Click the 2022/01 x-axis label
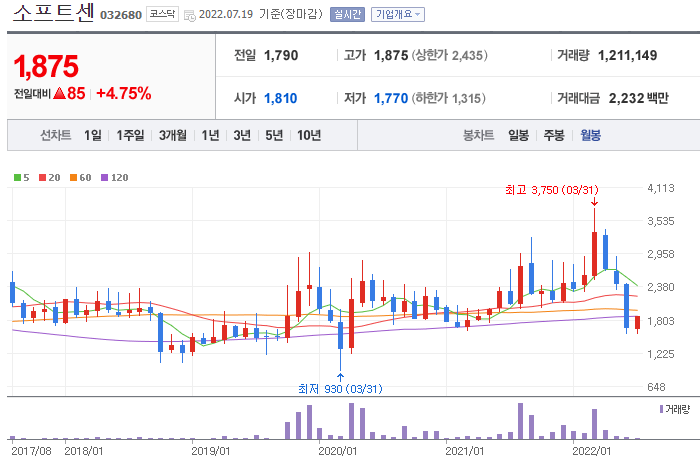The width and height of the screenshot is (700, 461). [x=592, y=451]
